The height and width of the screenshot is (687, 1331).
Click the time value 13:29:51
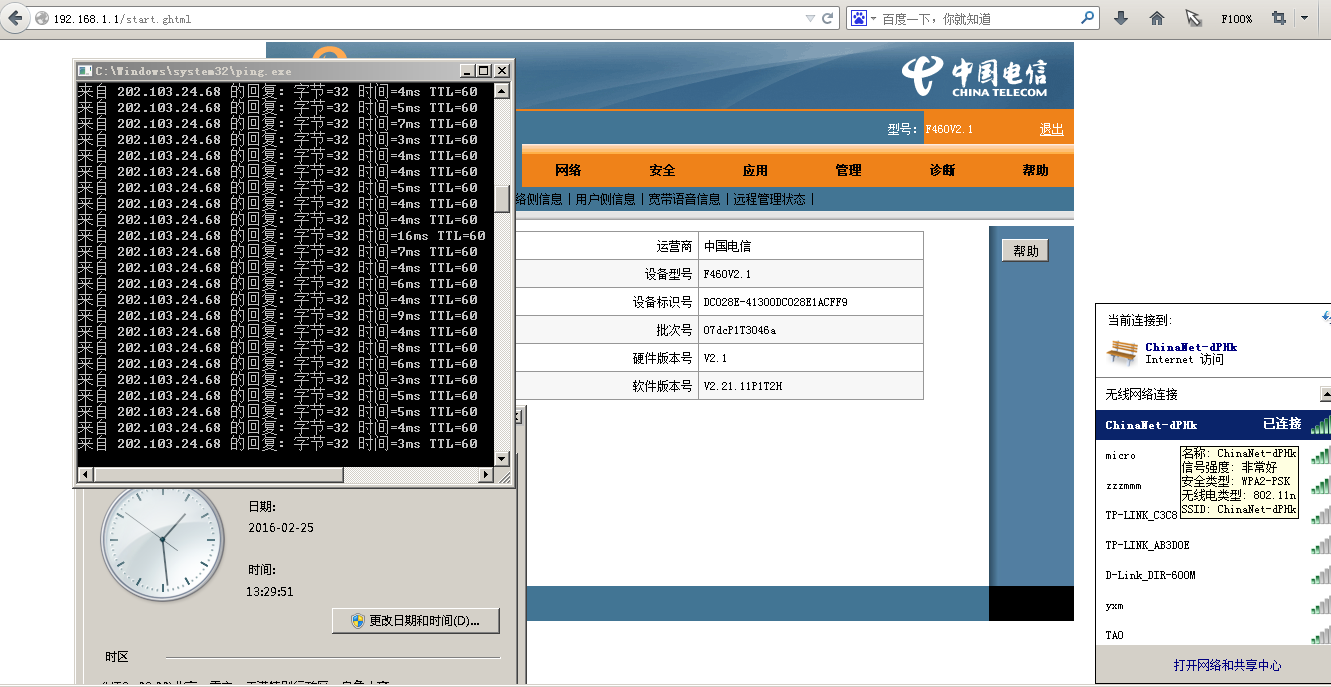[x=271, y=591]
